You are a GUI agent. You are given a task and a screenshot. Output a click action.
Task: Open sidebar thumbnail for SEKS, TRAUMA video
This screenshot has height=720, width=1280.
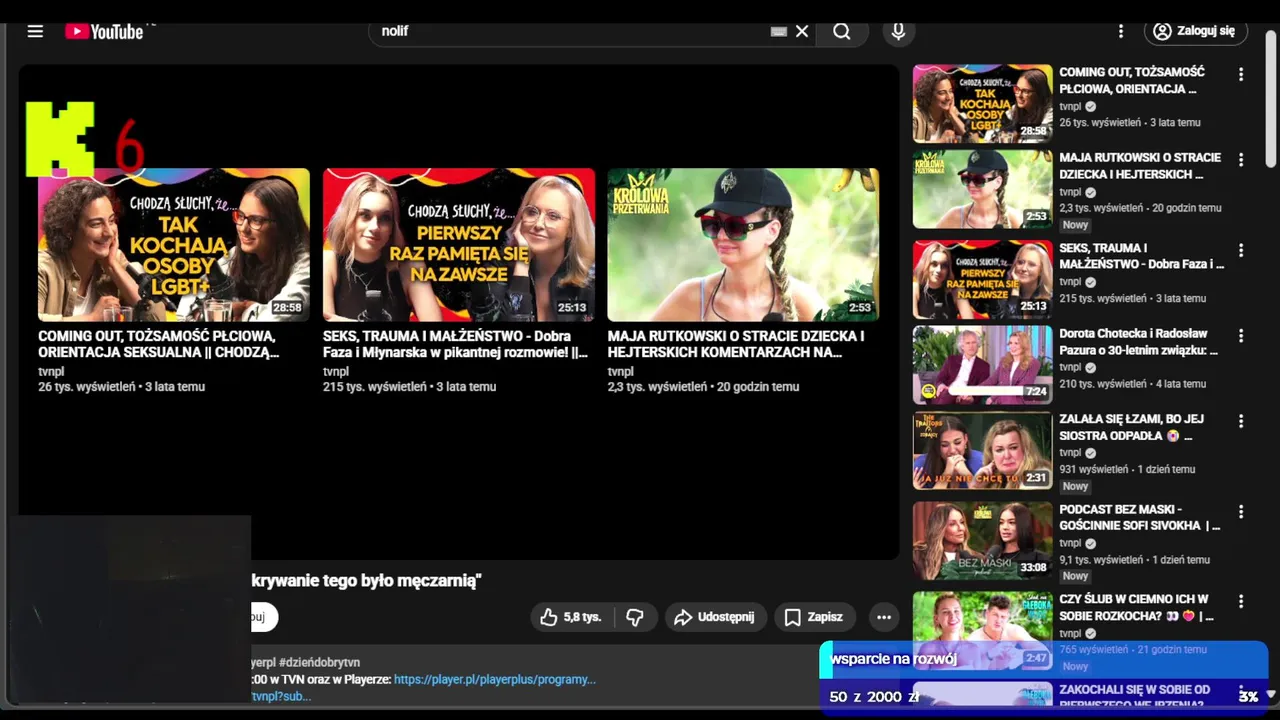[982, 279]
